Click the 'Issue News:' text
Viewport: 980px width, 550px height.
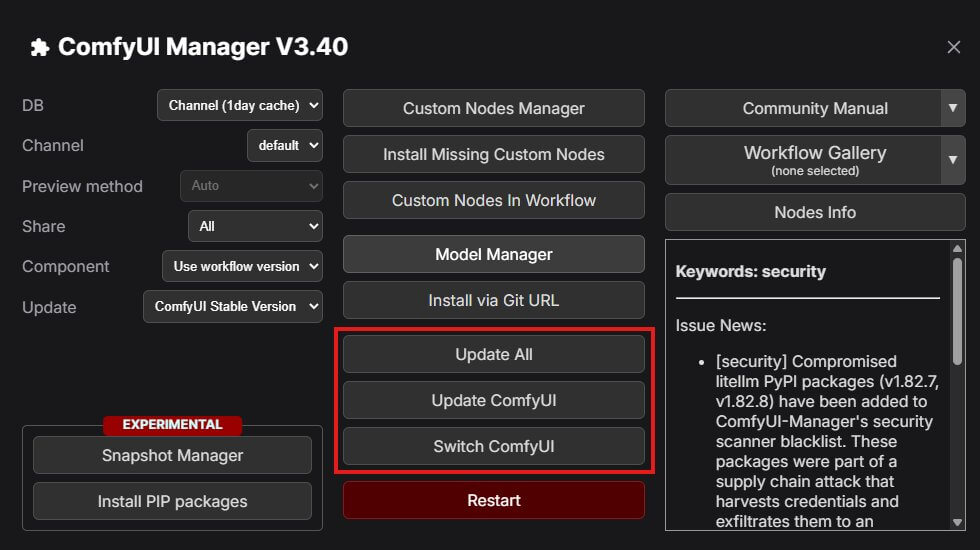[721, 325]
